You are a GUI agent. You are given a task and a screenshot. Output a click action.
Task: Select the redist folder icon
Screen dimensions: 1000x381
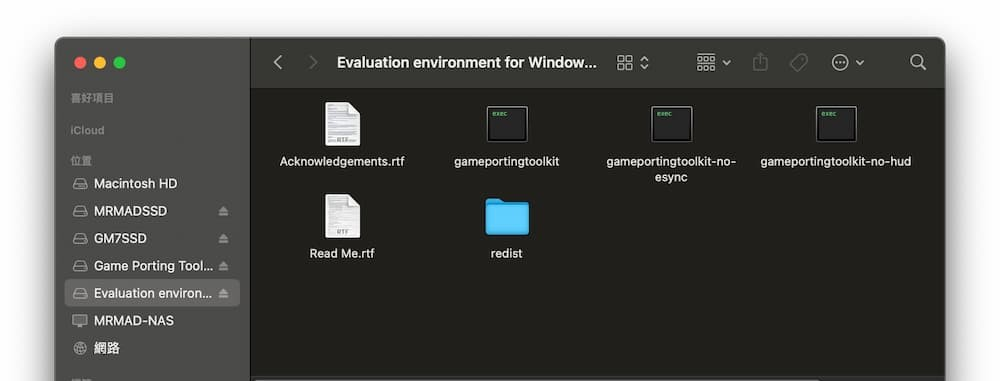coord(507,216)
